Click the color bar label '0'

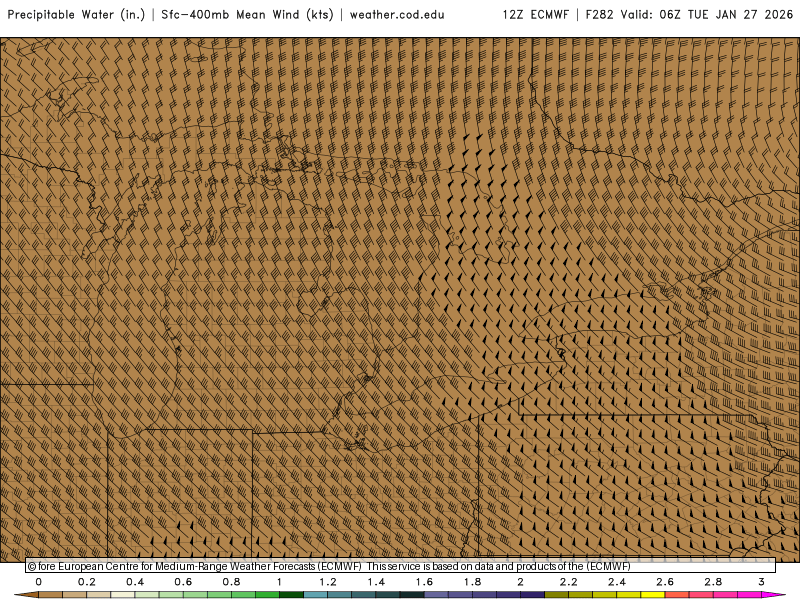coord(38,582)
